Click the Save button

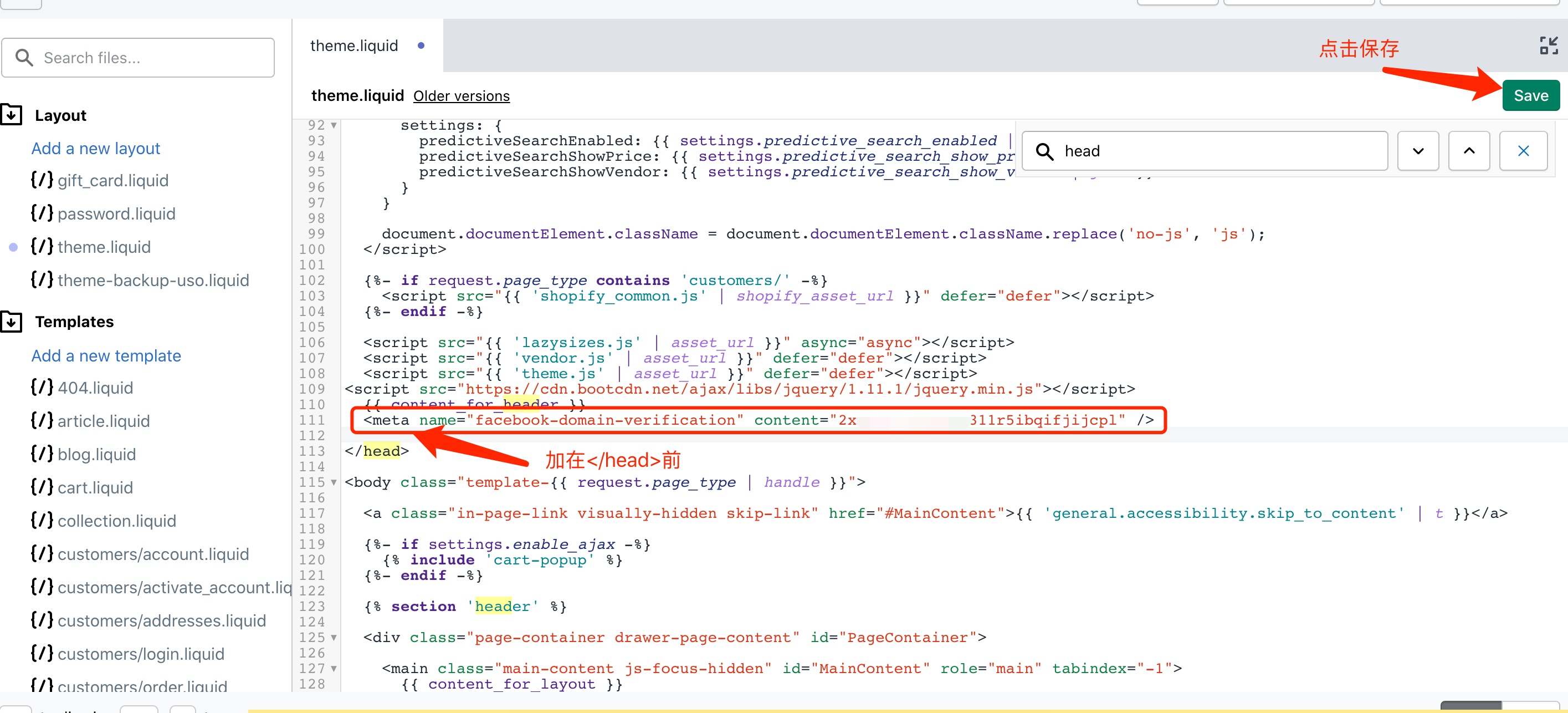tap(1530, 95)
